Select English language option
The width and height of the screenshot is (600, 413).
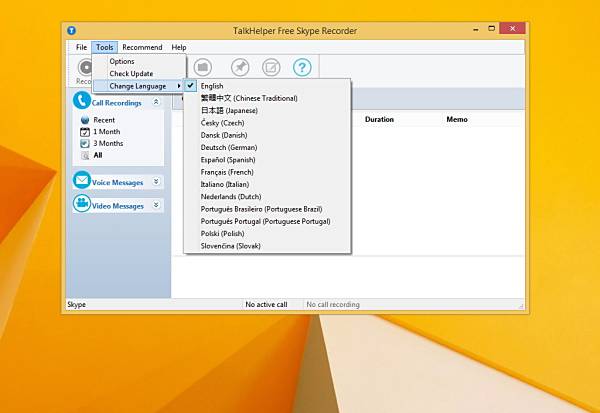[267, 86]
